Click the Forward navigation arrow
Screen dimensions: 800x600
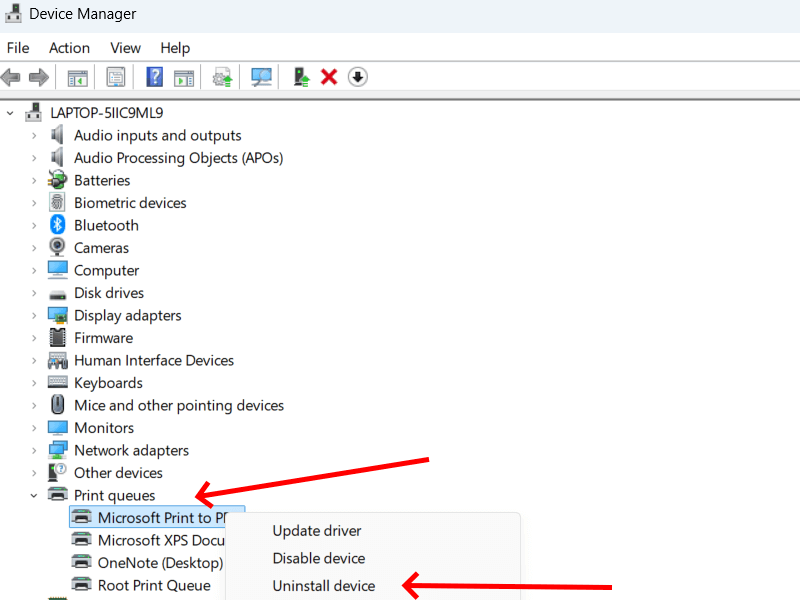click(38, 77)
